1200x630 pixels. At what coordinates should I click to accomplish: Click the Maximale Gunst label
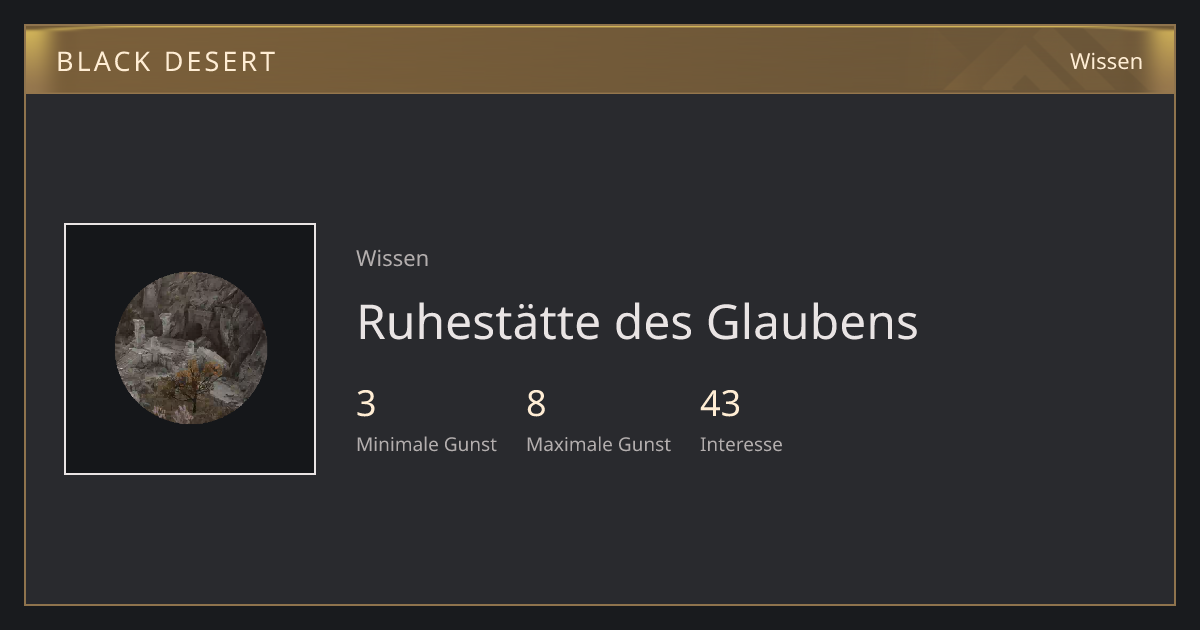598,444
